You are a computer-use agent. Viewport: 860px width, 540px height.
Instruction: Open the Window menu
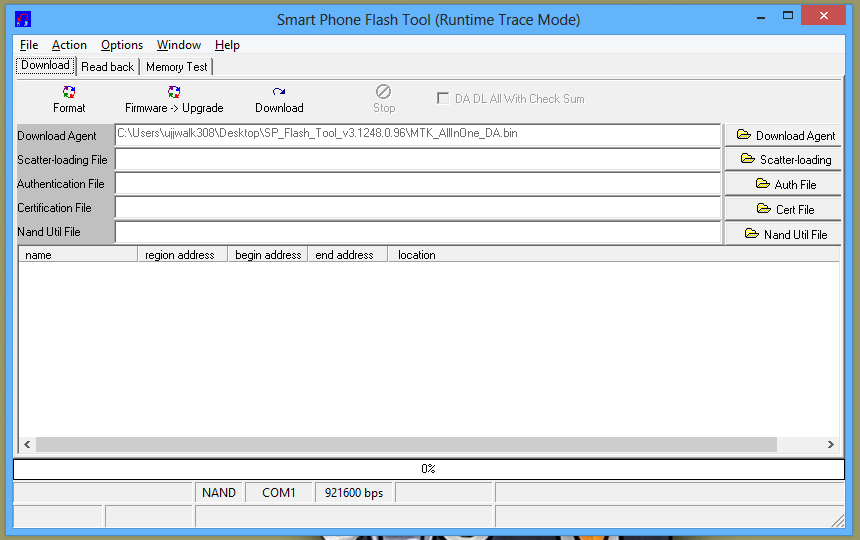point(179,45)
